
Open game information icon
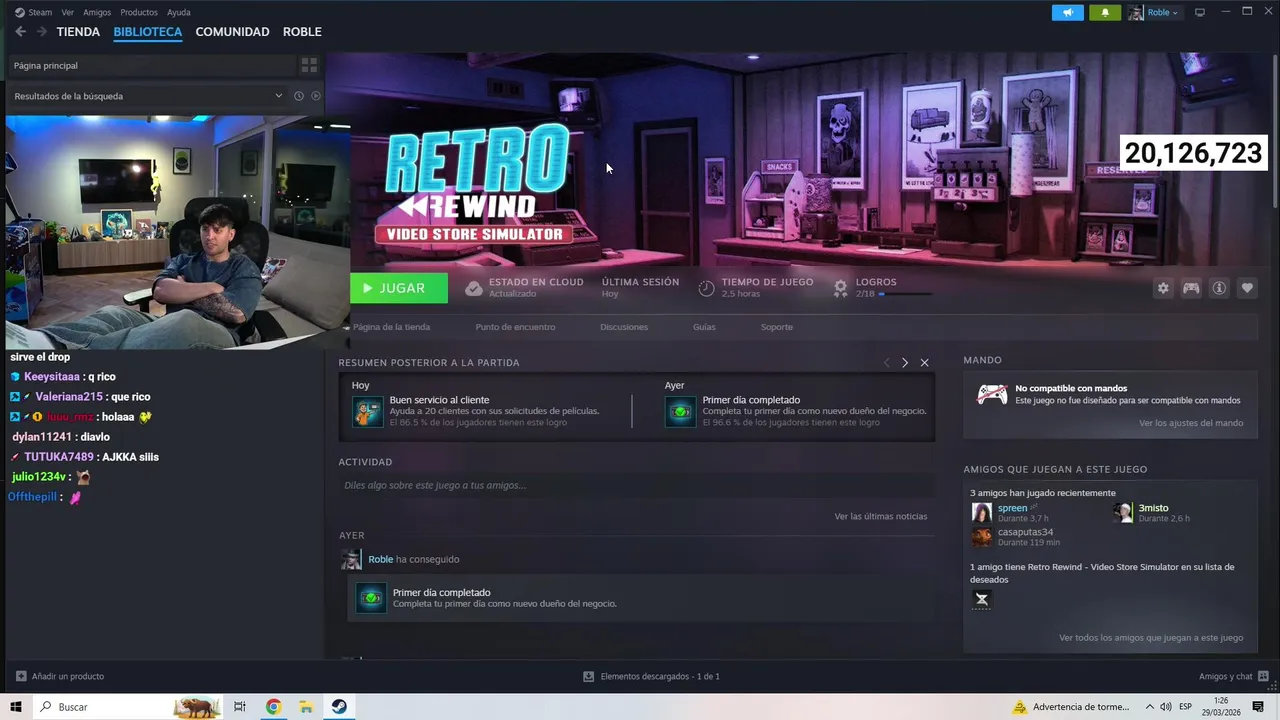tap(1219, 288)
